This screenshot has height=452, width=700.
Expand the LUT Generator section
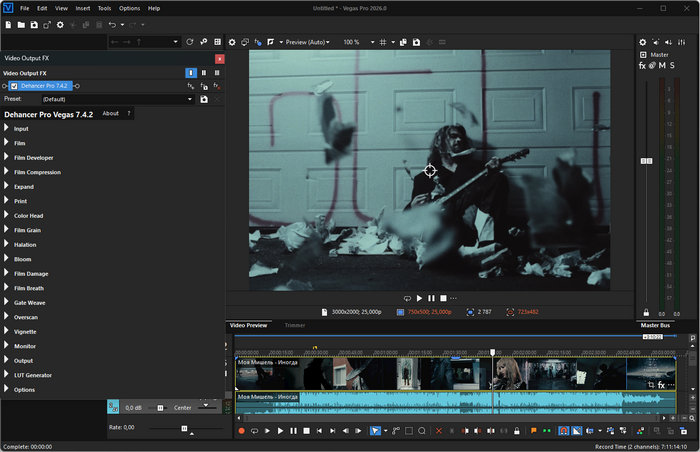pyautogui.click(x=6, y=375)
